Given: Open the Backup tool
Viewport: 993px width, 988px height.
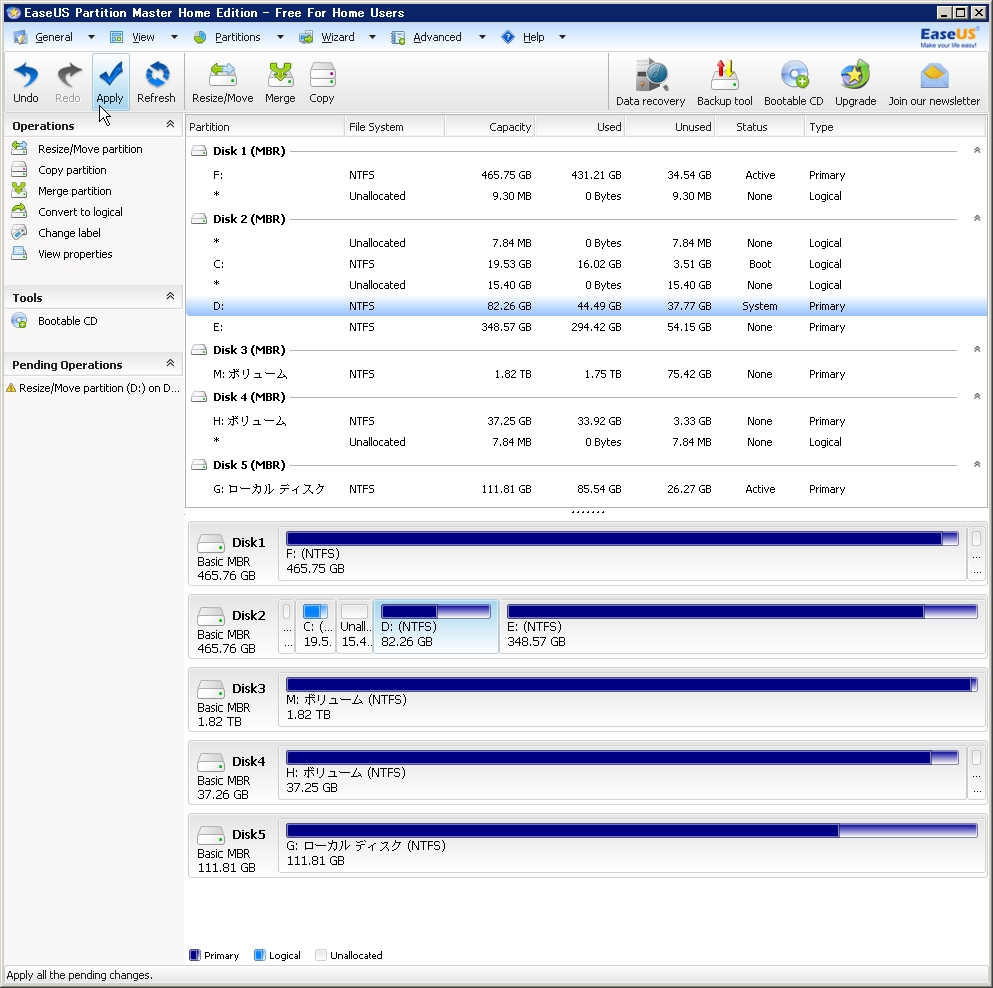Looking at the screenshot, I should [x=724, y=83].
